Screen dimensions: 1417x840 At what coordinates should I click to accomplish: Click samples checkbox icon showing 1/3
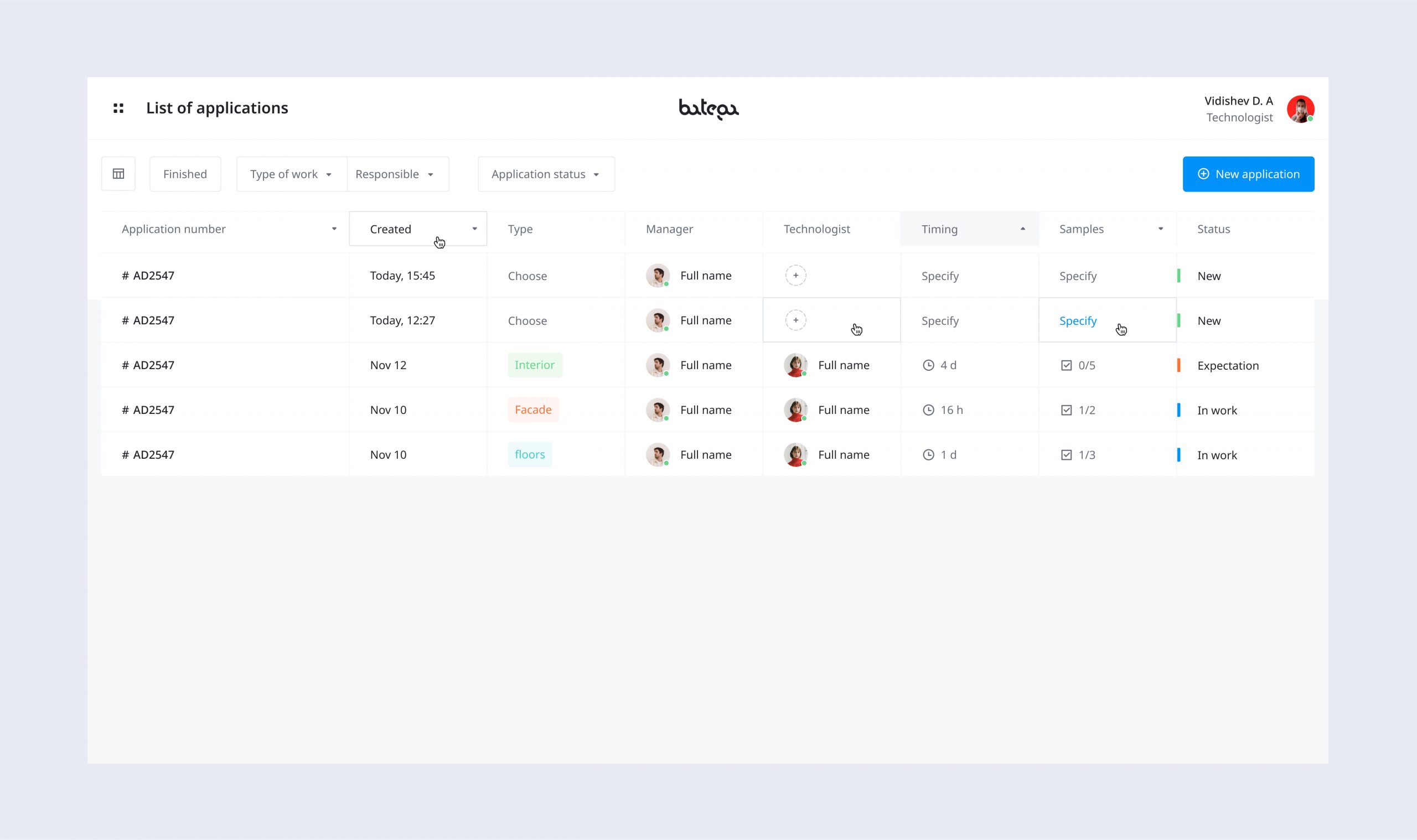coord(1066,454)
